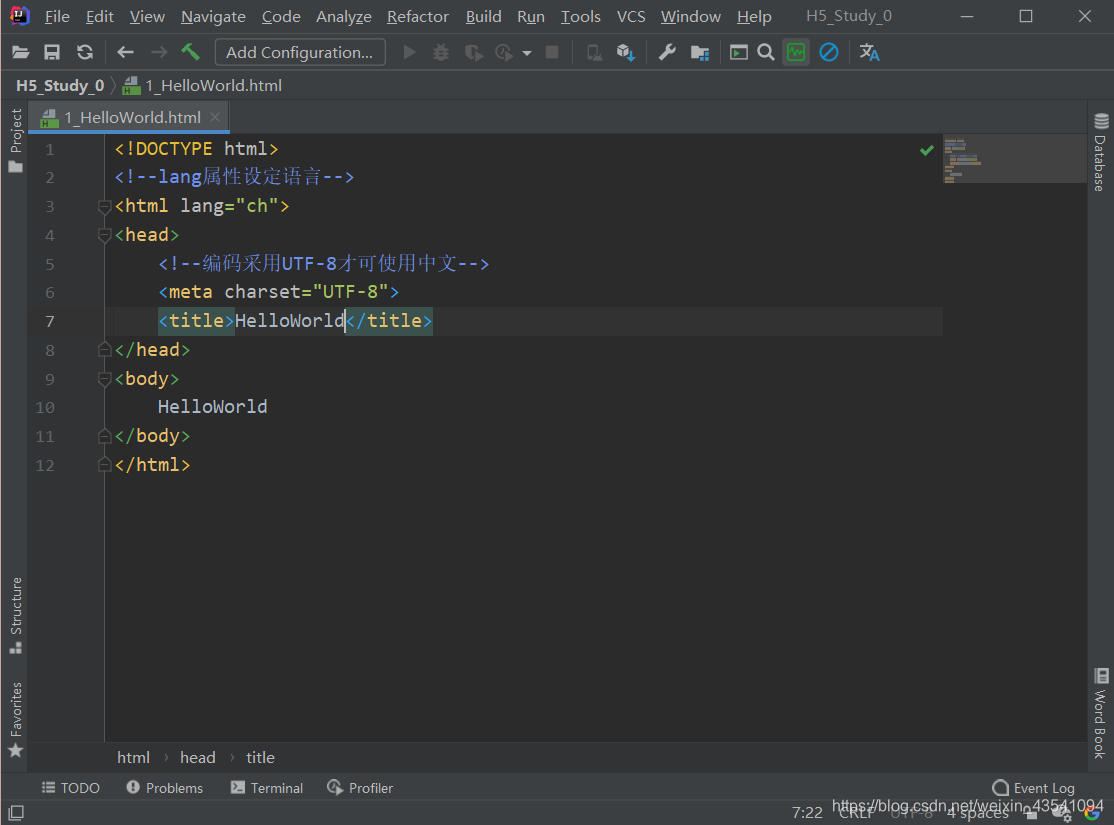Viewport: 1114px width, 825px height.
Task: Select head in the bottom breadcrumb
Action: [x=198, y=757]
